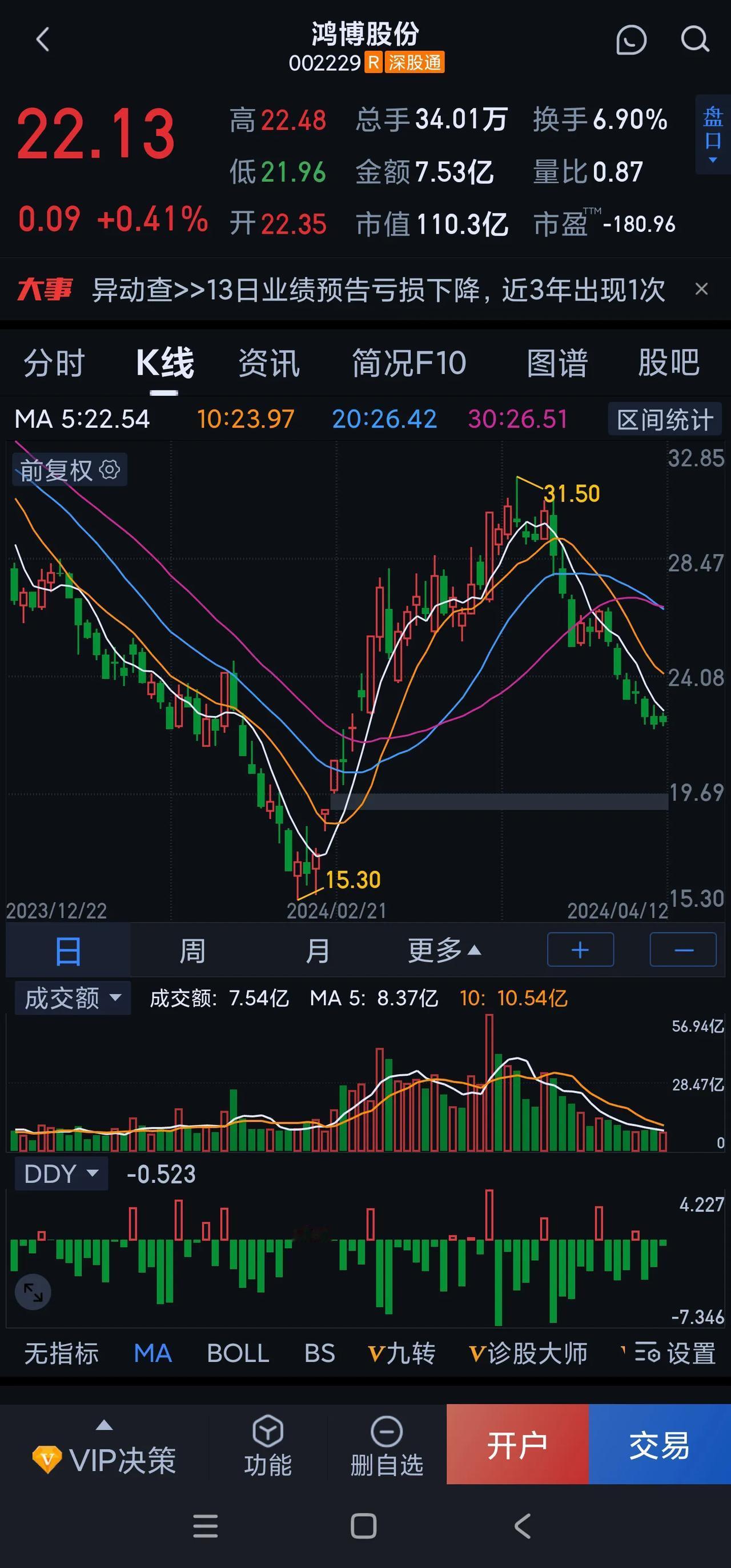731x1568 pixels.
Task: Tap 成交额 MA 10: 10.54亿 value
Action: pos(514,998)
